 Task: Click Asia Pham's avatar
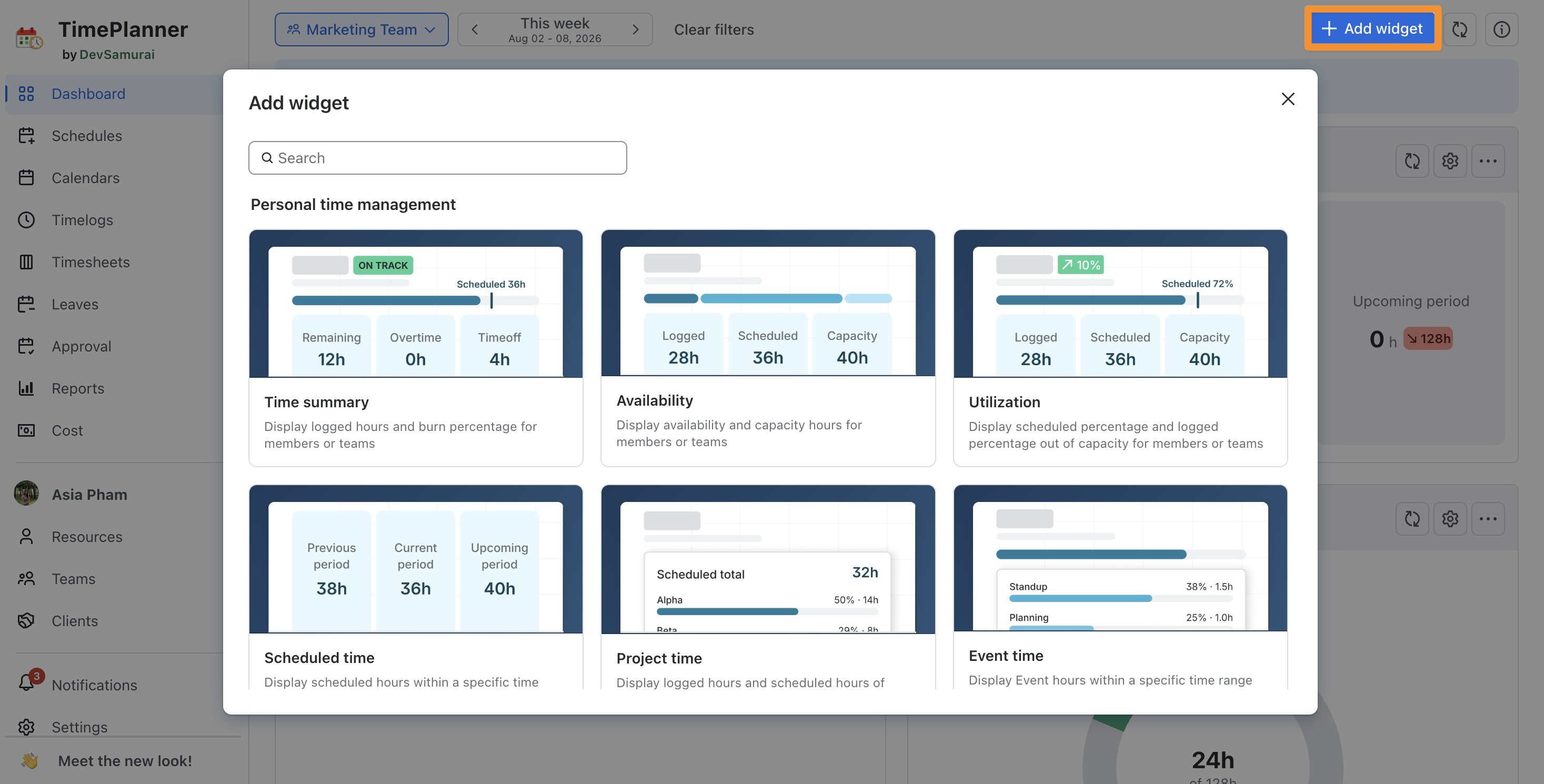point(26,494)
